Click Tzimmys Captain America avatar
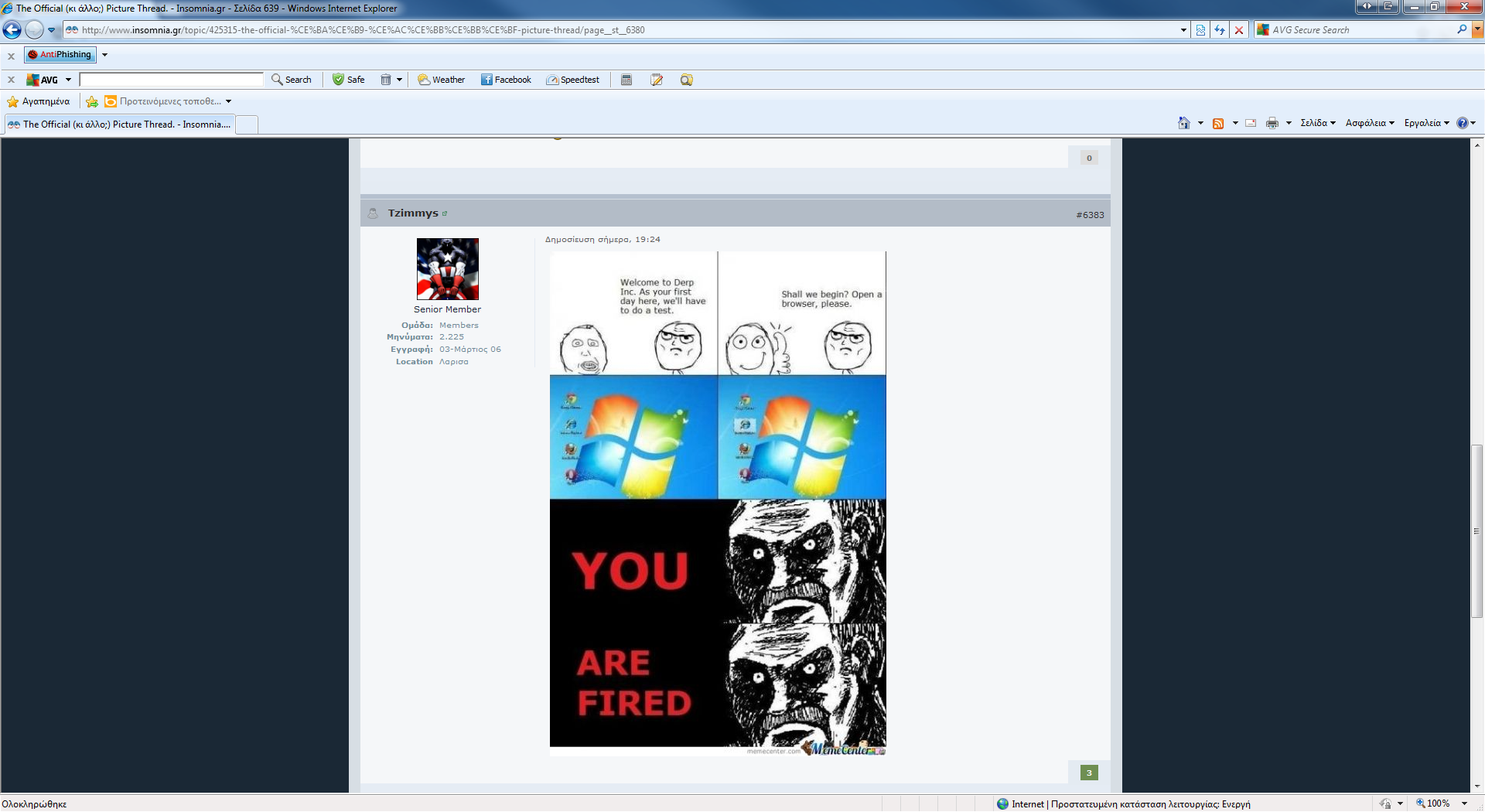 448,269
